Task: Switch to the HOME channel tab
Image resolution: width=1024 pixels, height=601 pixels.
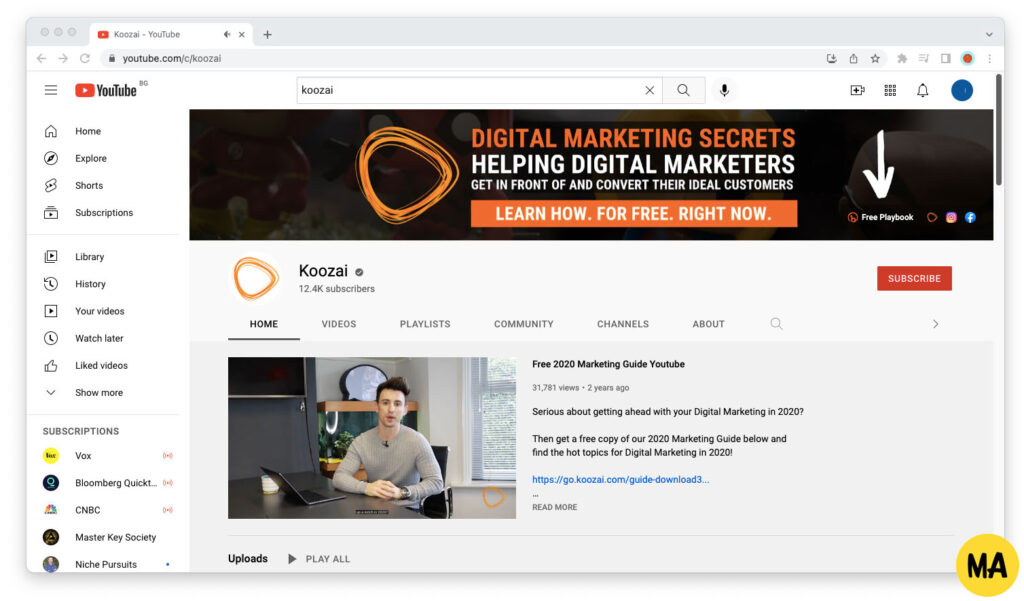Action: click(x=264, y=324)
